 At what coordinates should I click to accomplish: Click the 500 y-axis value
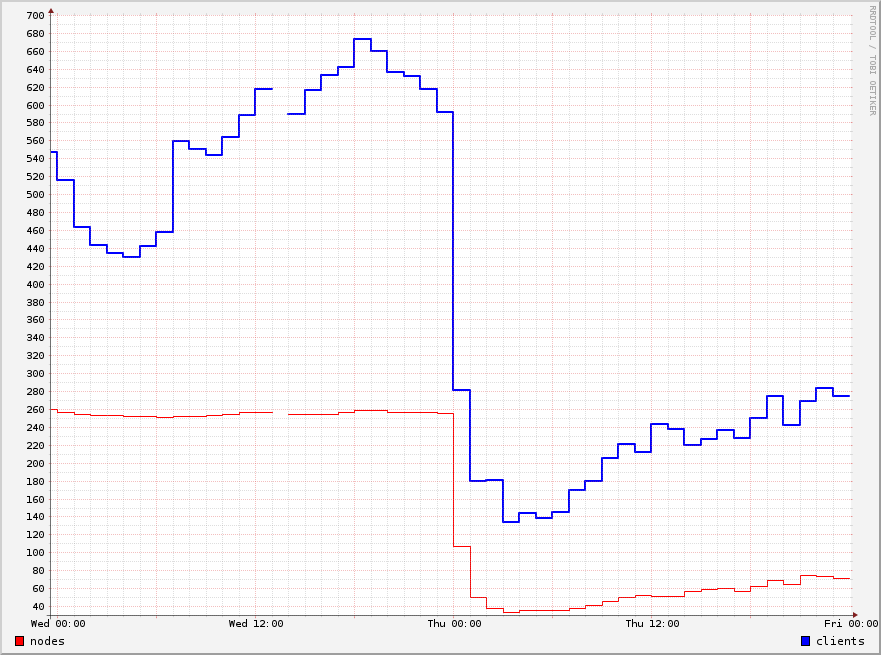pyautogui.click(x=35, y=194)
